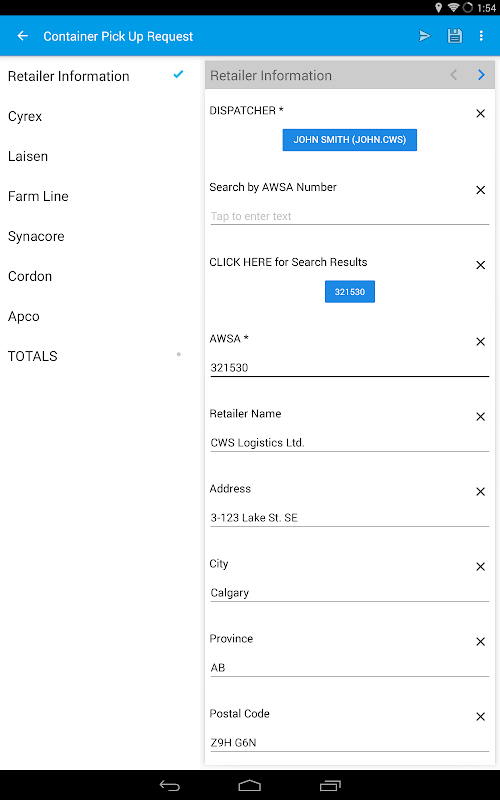
Task: Open the three-dot overflow menu
Action: (x=481, y=36)
